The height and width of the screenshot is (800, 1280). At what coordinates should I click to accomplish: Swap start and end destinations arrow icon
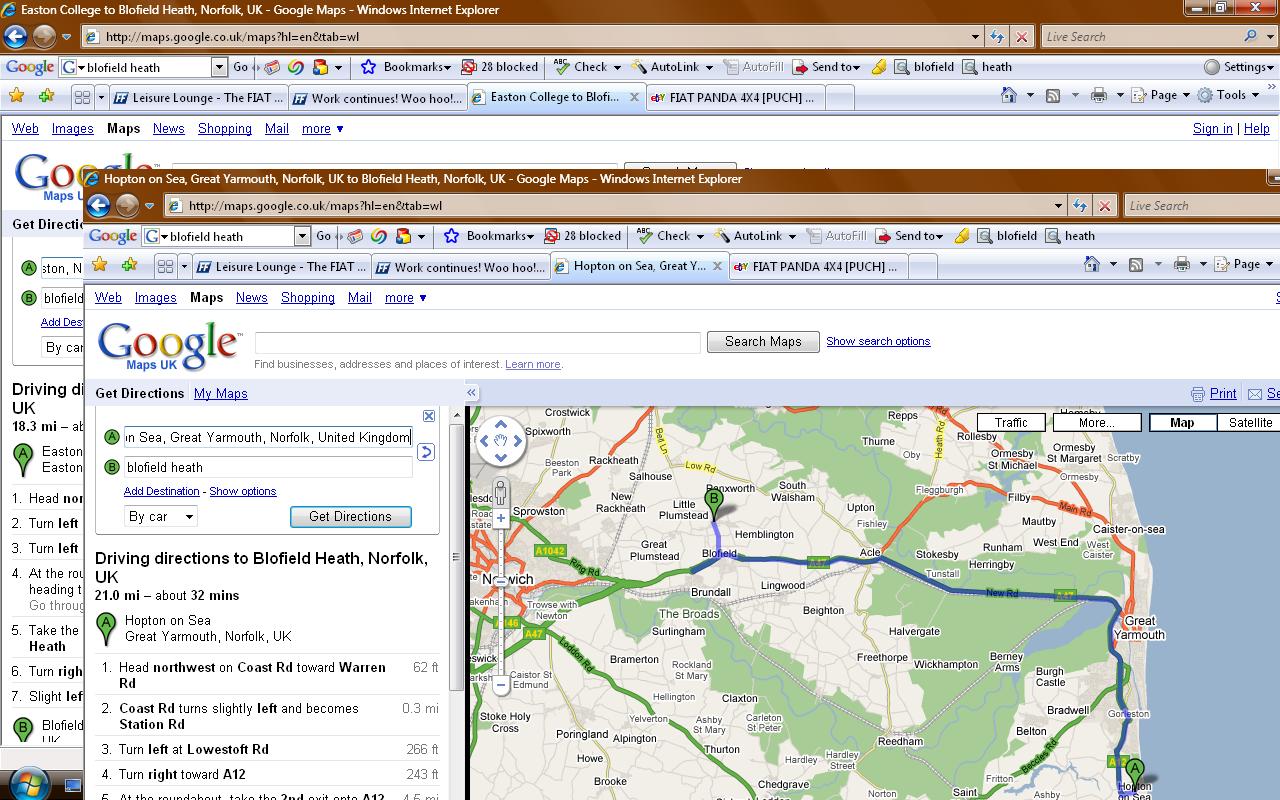(x=426, y=452)
